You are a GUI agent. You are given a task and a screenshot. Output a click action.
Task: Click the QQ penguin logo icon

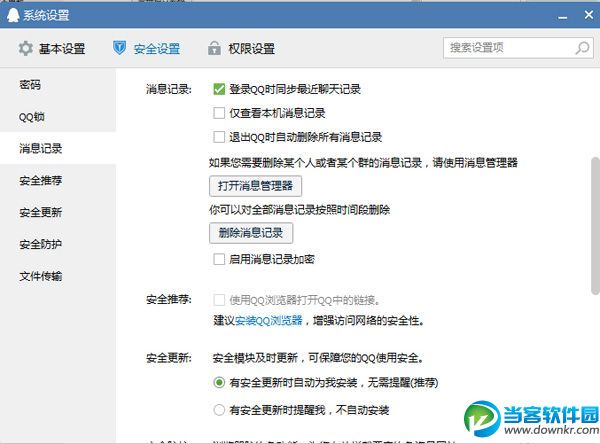pyautogui.click(x=13, y=15)
